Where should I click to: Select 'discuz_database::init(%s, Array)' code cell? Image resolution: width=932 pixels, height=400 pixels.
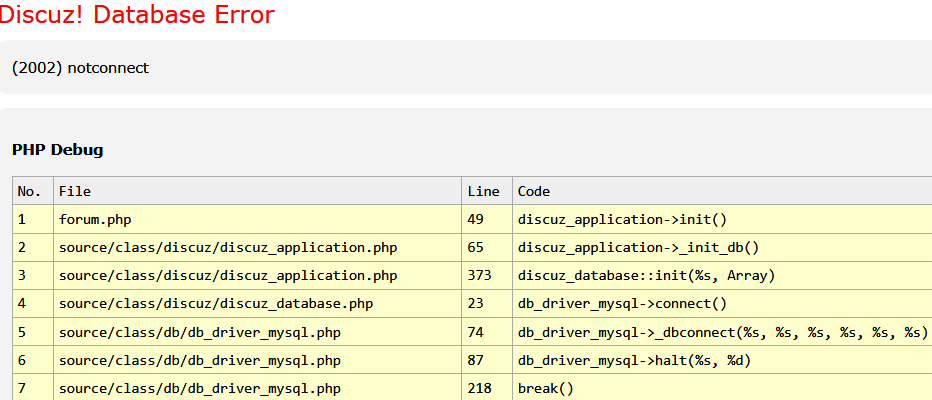point(722,276)
